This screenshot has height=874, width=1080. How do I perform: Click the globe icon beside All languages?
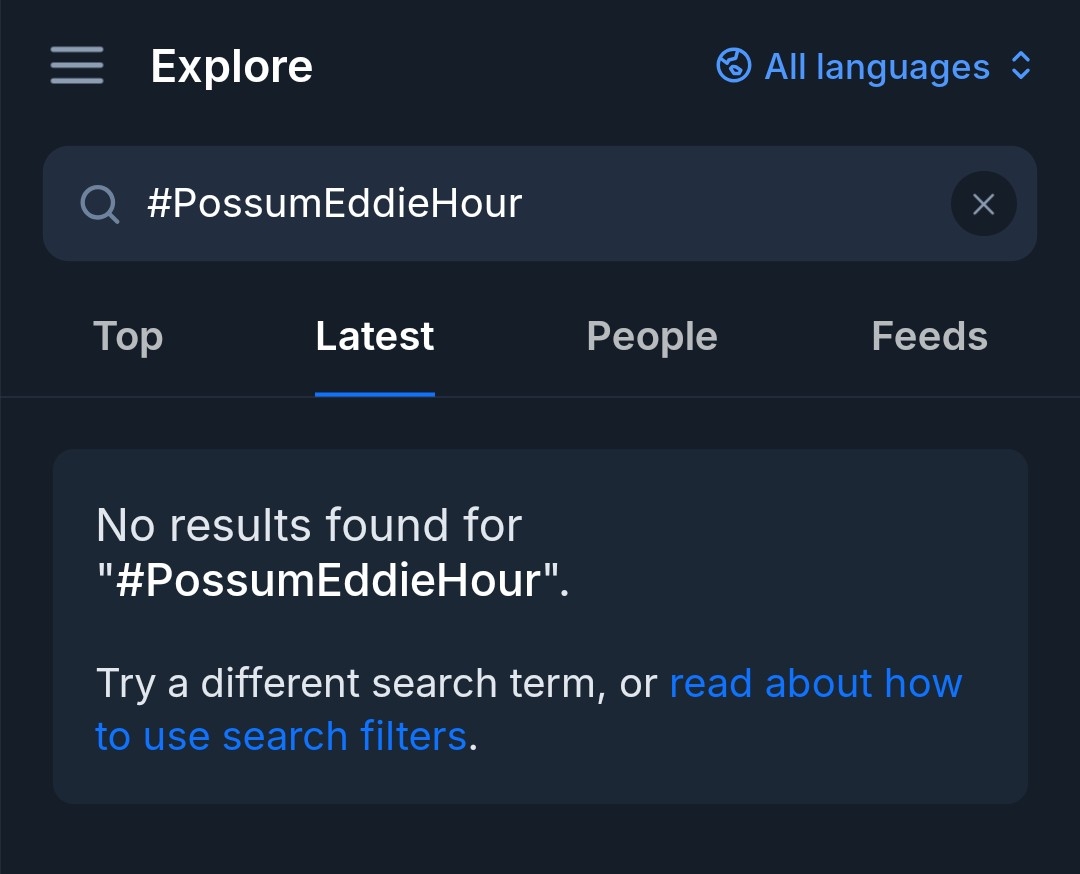click(734, 66)
